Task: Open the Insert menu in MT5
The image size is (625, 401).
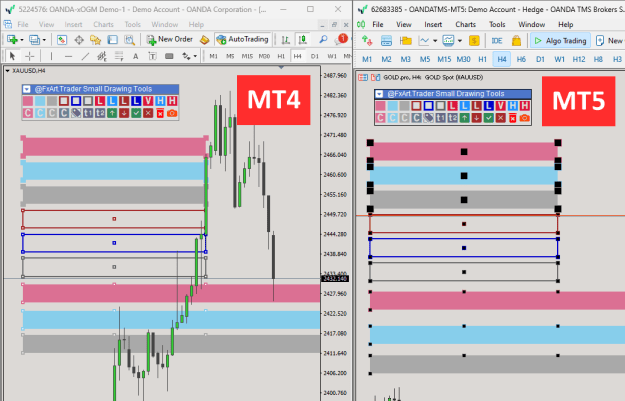Action: coord(433,25)
